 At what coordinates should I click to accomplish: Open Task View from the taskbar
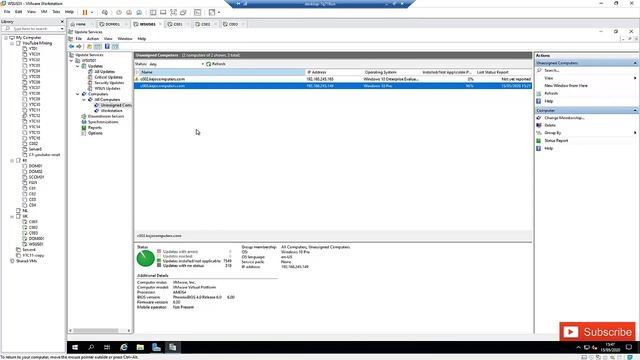107,347
